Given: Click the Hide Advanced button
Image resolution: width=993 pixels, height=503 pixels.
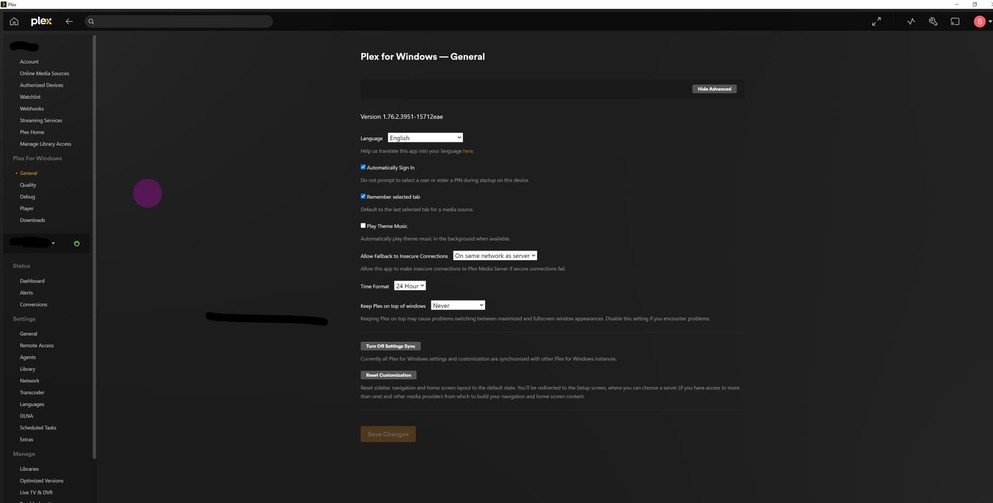Looking at the screenshot, I should (714, 89).
